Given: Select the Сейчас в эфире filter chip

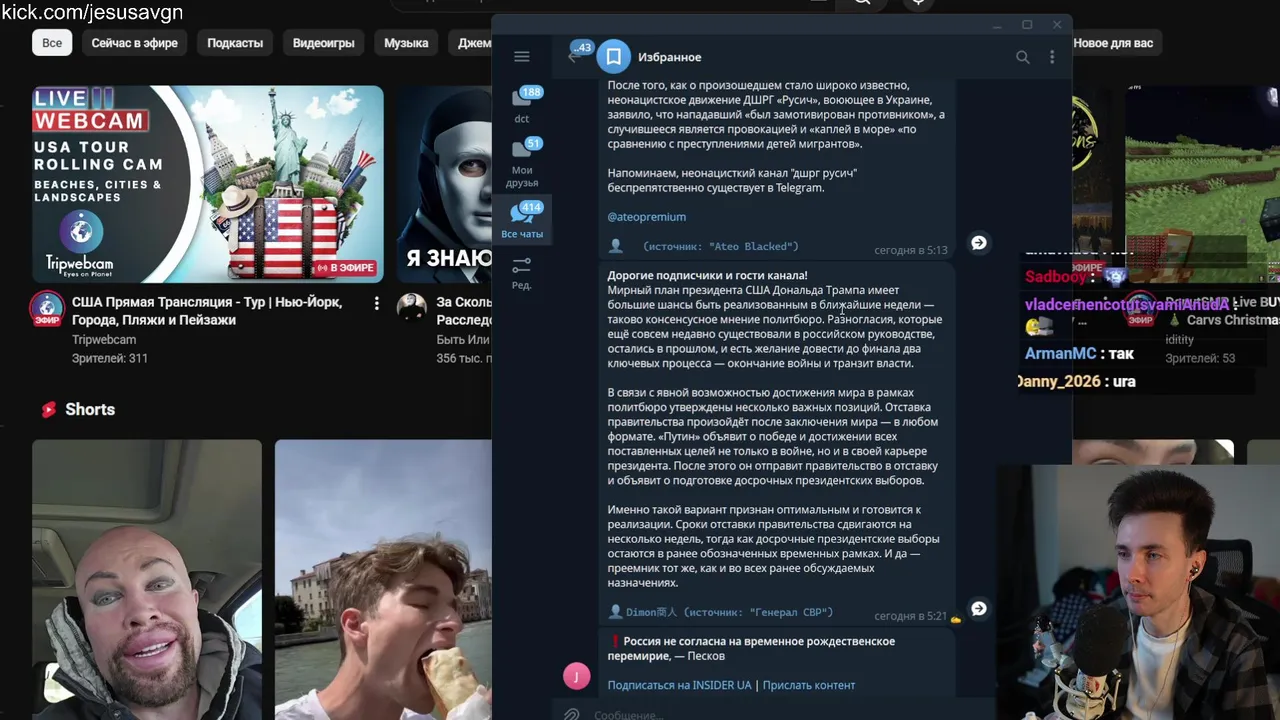Looking at the screenshot, I should pyautogui.click(x=135, y=43).
